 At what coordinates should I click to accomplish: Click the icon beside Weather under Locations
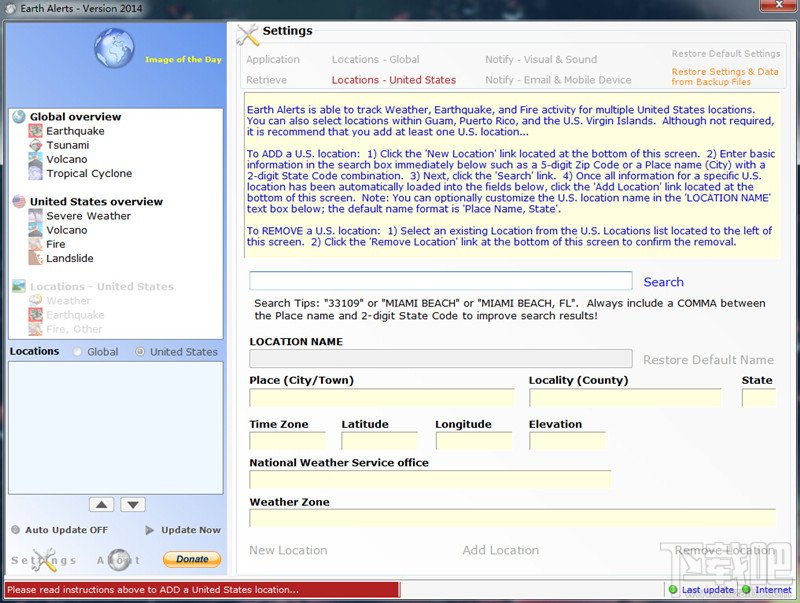click(35, 300)
